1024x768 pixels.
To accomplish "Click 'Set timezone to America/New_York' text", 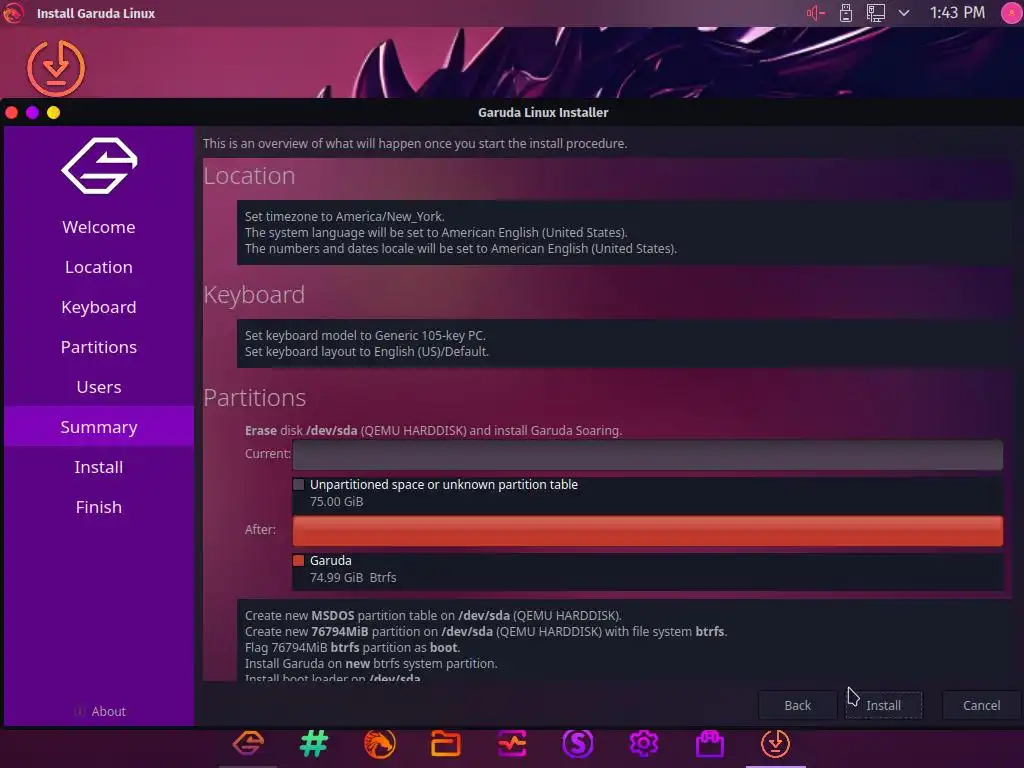I will click(345, 216).
